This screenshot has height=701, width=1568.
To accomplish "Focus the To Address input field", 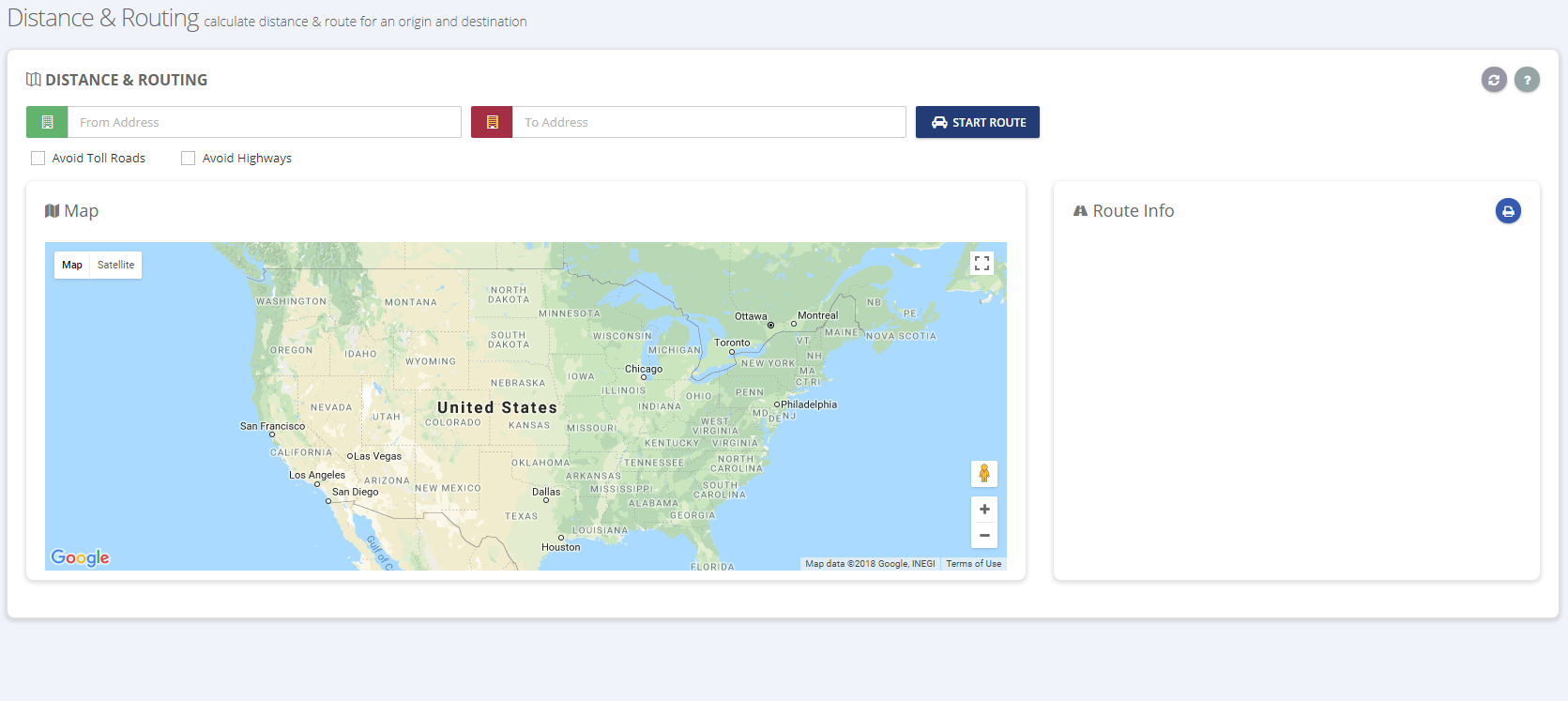I will pos(708,122).
